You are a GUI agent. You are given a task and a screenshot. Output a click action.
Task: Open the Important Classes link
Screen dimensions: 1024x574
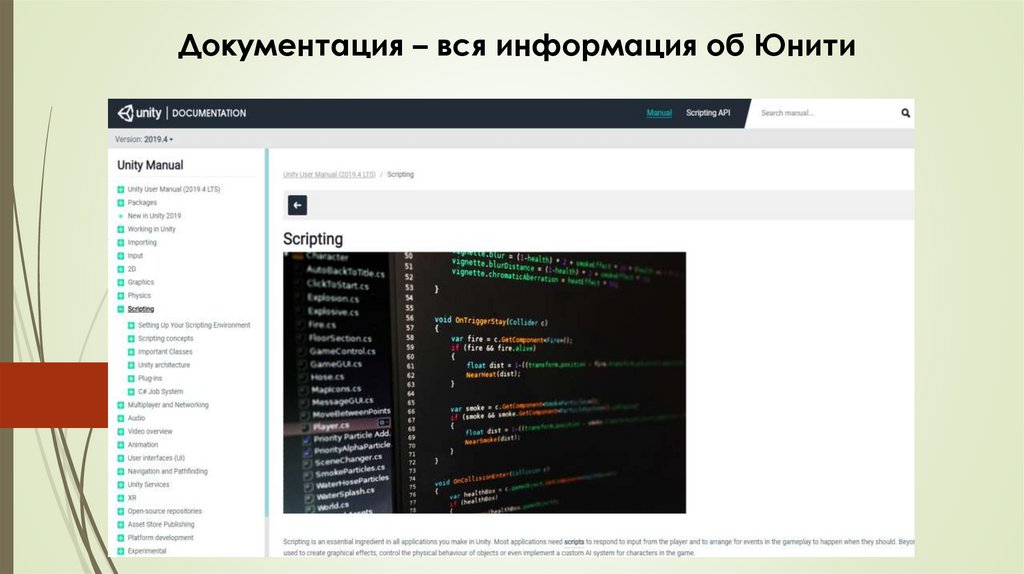click(x=165, y=352)
